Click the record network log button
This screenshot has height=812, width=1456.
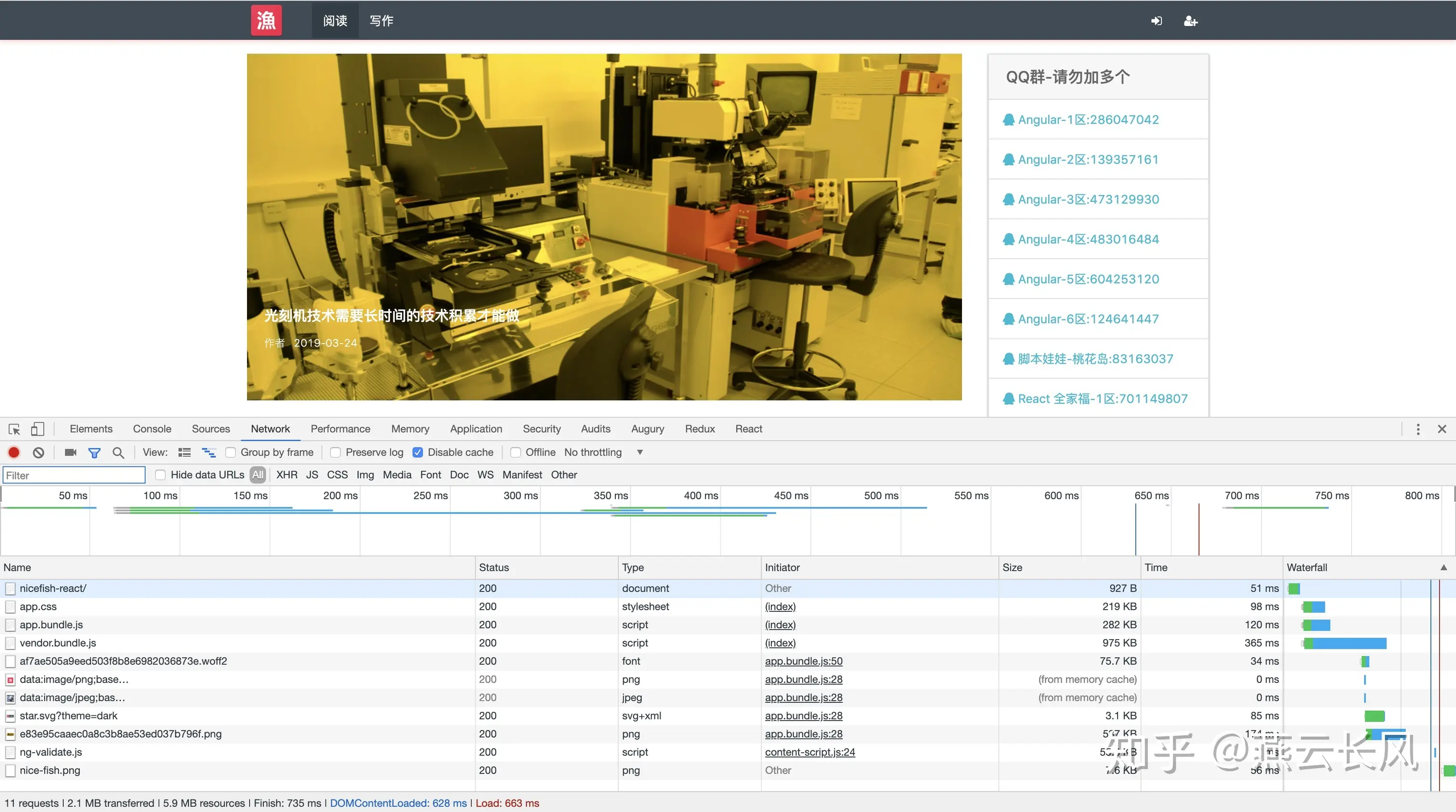[14, 452]
